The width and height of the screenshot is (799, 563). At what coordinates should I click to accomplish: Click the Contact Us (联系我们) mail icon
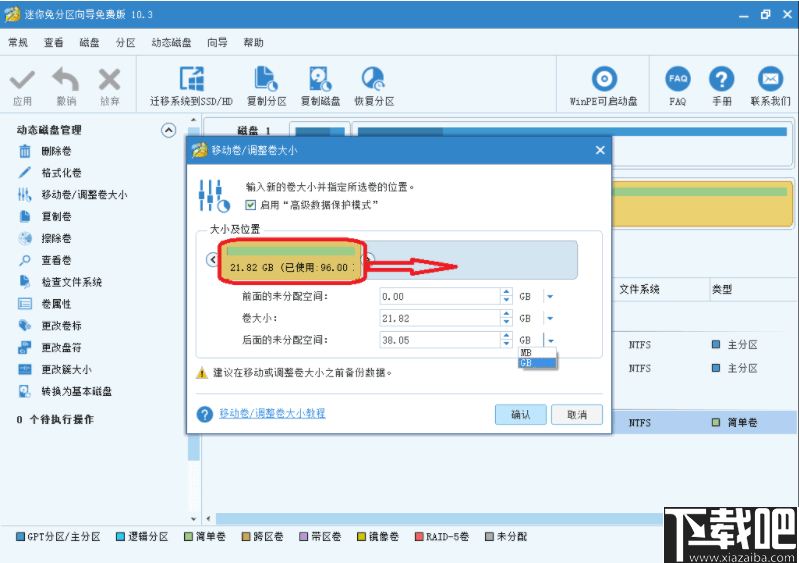coord(770,79)
